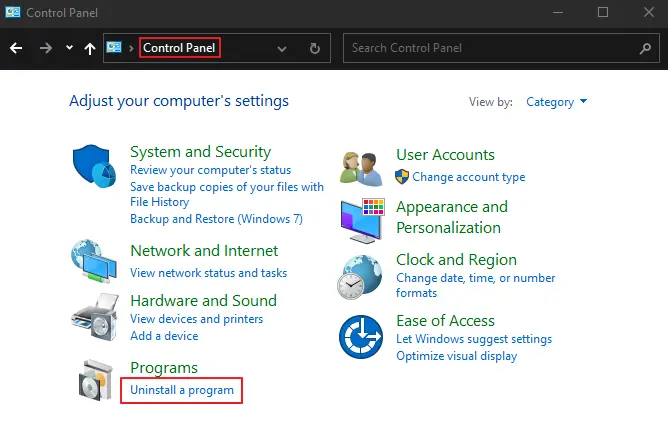668x431 pixels.
Task: Click Change date, time, or number formats
Action: 475,285
